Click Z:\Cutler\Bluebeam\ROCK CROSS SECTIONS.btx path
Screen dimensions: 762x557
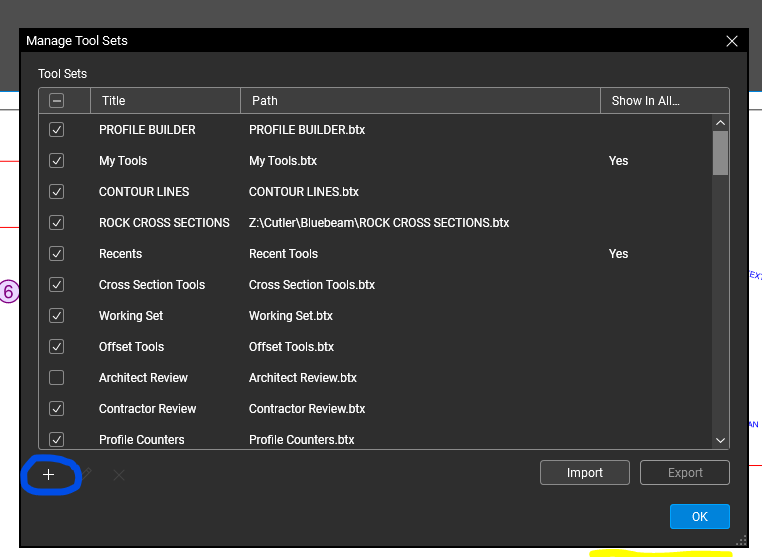[x=379, y=223]
